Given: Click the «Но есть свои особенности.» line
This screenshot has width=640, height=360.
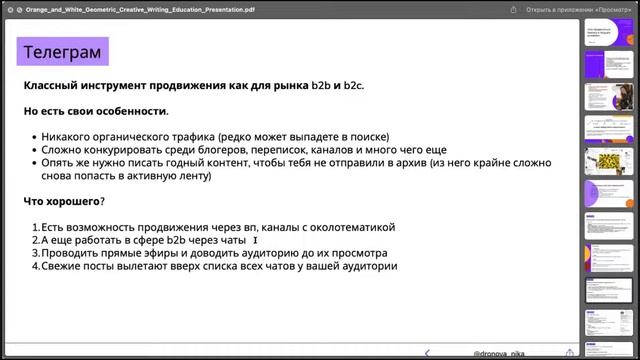Looking at the screenshot, I should pos(96,111).
